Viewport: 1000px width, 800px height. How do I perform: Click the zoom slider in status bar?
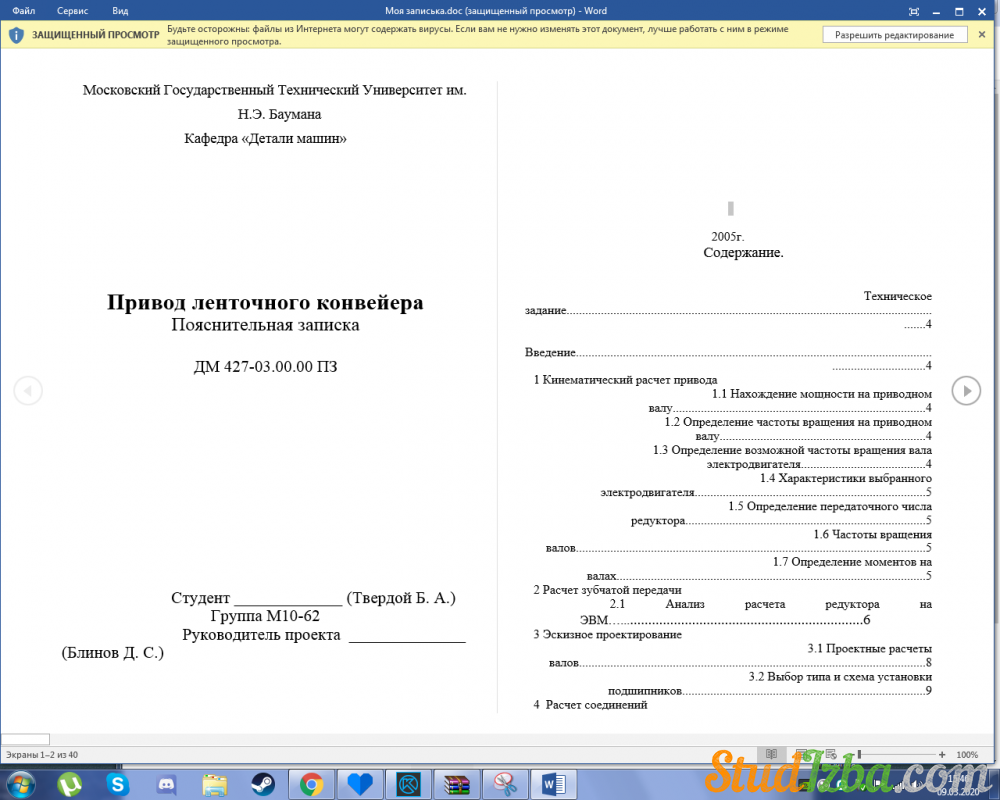[x=895, y=754]
